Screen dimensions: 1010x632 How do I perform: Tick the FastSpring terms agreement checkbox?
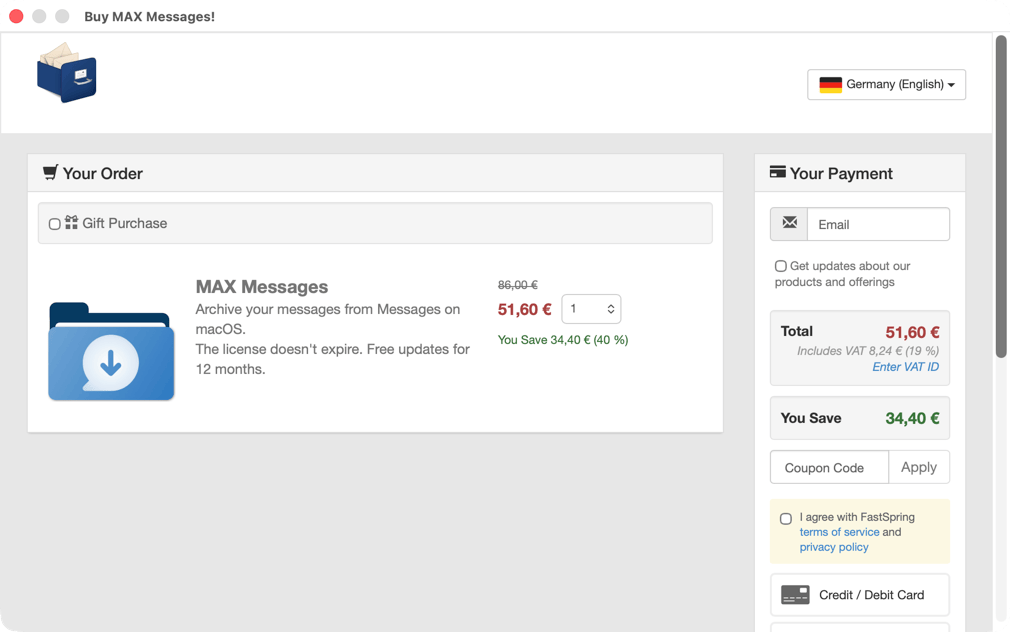(785, 518)
